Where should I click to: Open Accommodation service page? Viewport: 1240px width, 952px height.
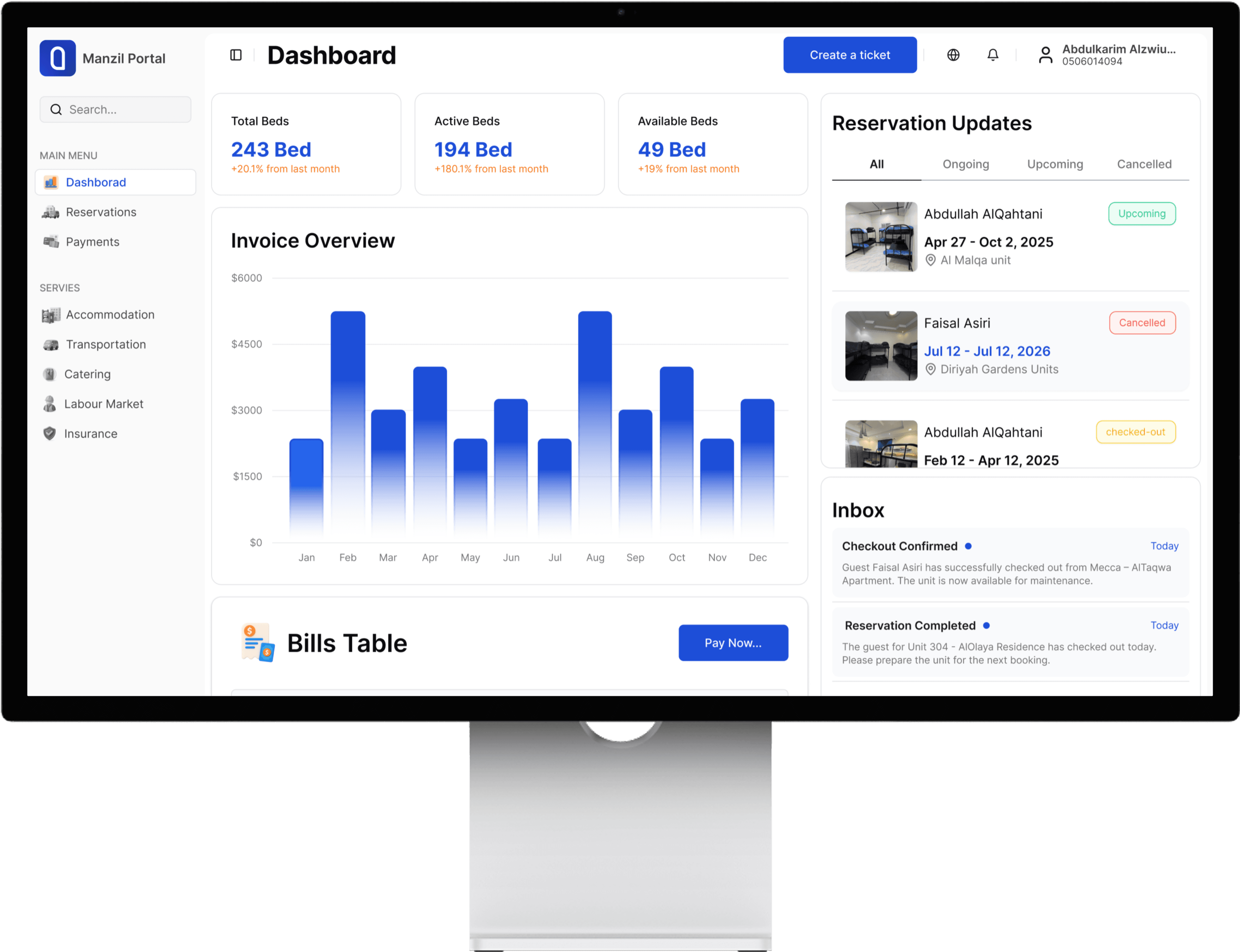tap(110, 314)
